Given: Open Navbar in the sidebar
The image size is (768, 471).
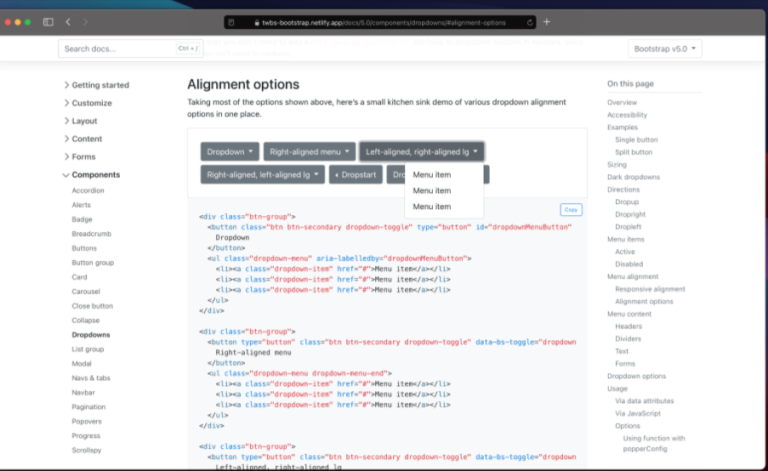Looking at the screenshot, I should [x=83, y=393].
